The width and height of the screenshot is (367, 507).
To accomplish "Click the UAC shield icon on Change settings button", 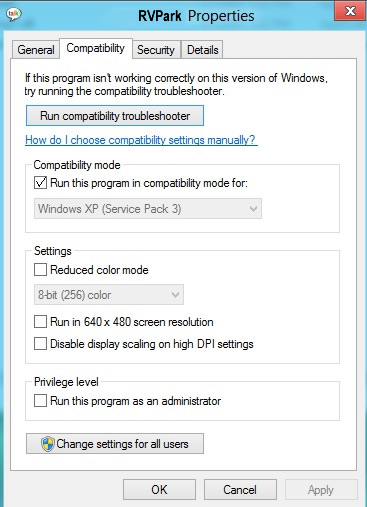I will point(48,444).
